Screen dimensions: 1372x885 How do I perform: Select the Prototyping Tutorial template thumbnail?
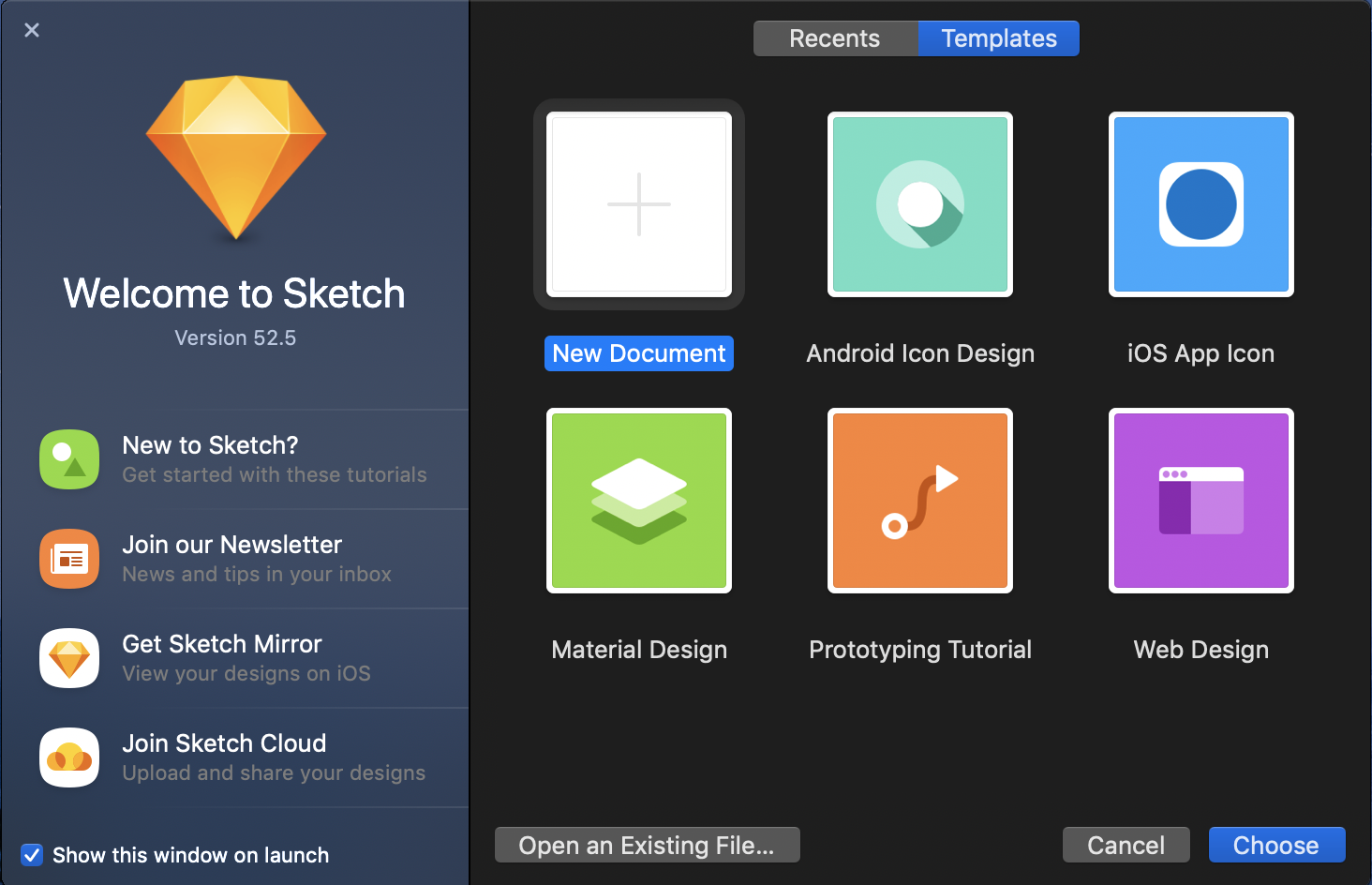(x=920, y=501)
